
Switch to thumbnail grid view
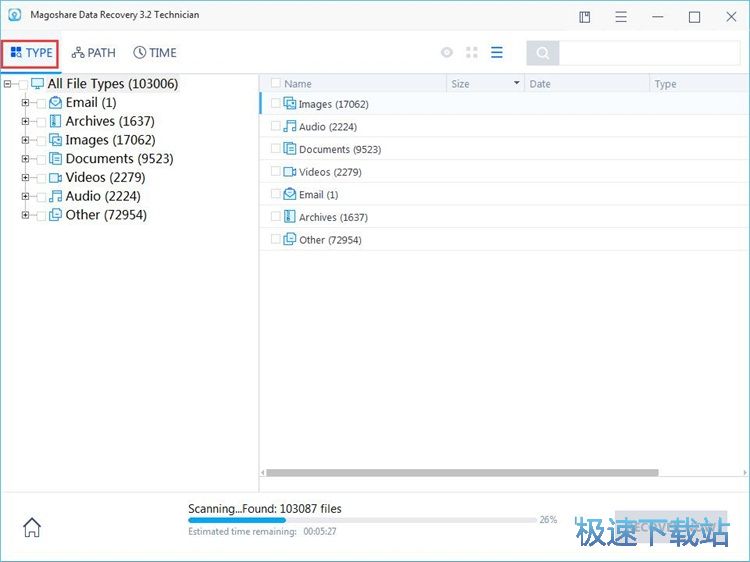[x=472, y=52]
